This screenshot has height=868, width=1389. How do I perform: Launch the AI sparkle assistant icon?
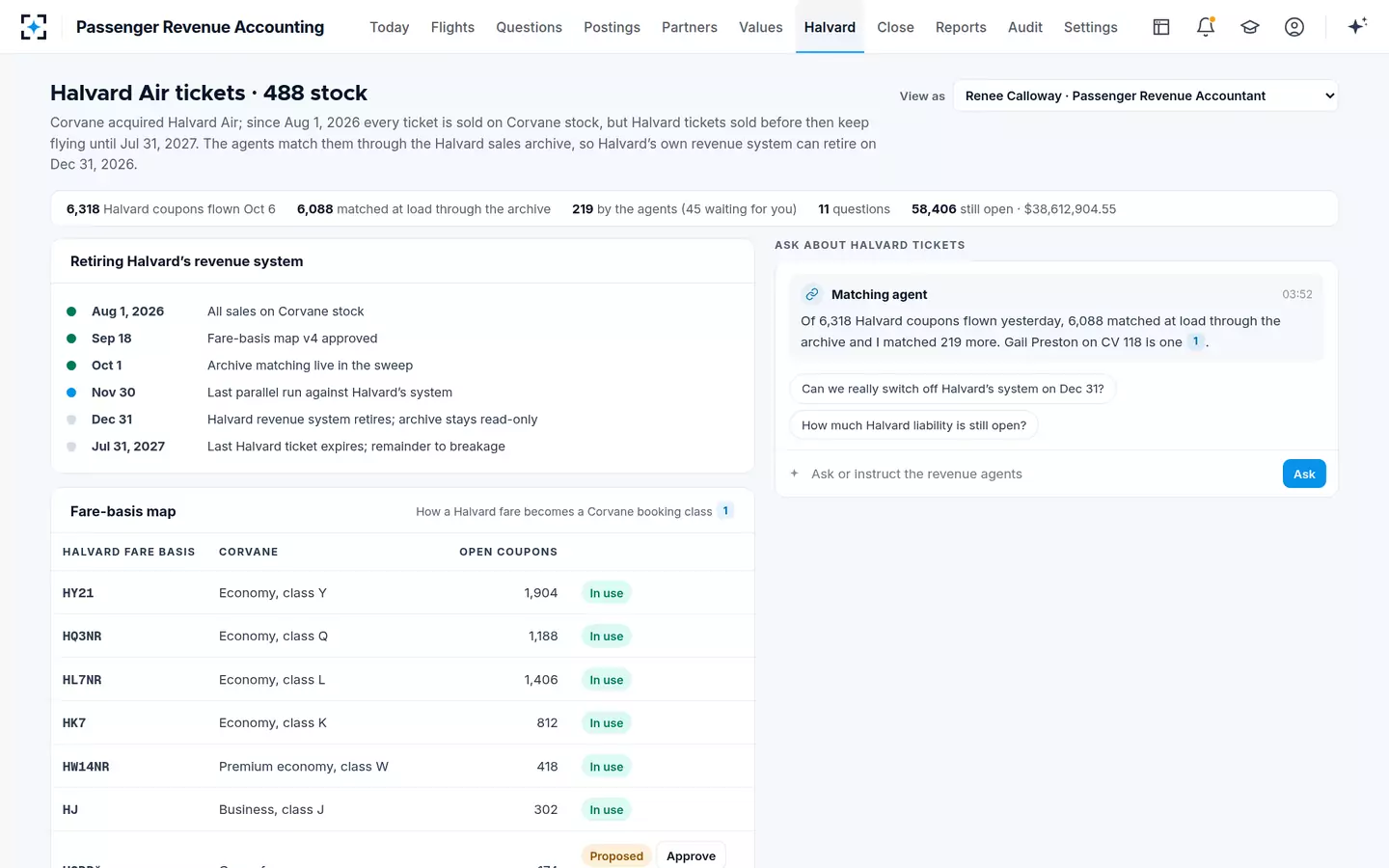tap(1357, 26)
